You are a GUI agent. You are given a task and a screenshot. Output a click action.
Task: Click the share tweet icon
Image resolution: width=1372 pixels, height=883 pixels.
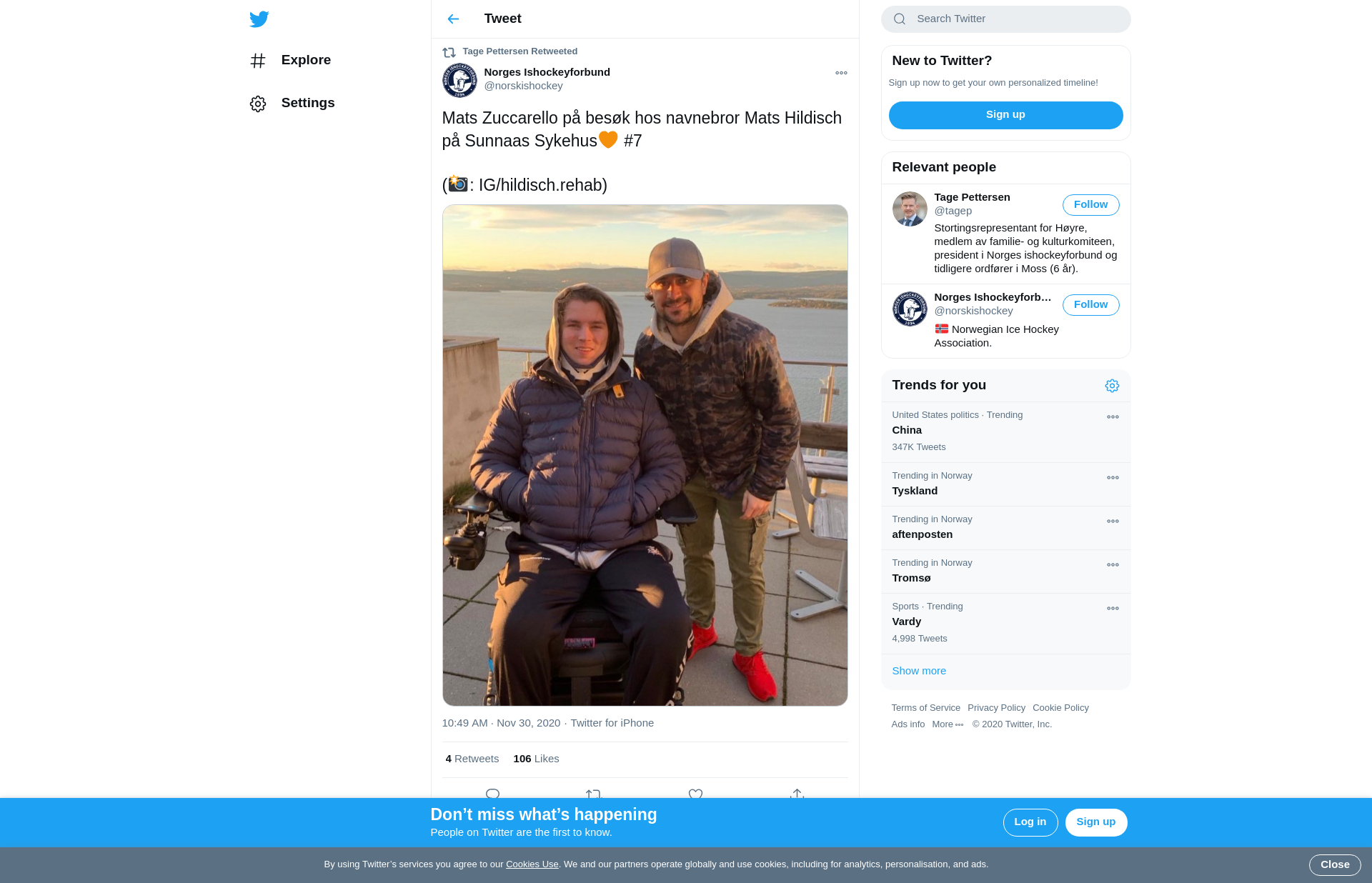click(x=797, y=794)
